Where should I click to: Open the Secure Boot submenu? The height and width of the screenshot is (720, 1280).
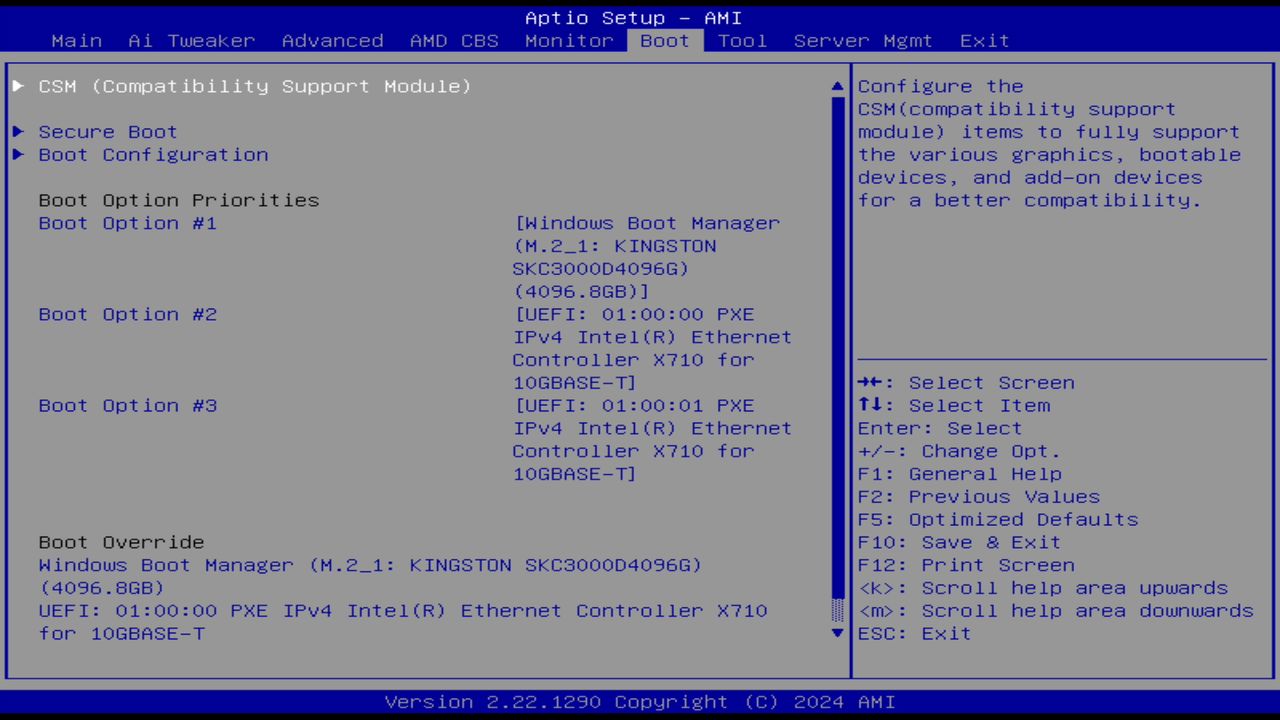108,132
